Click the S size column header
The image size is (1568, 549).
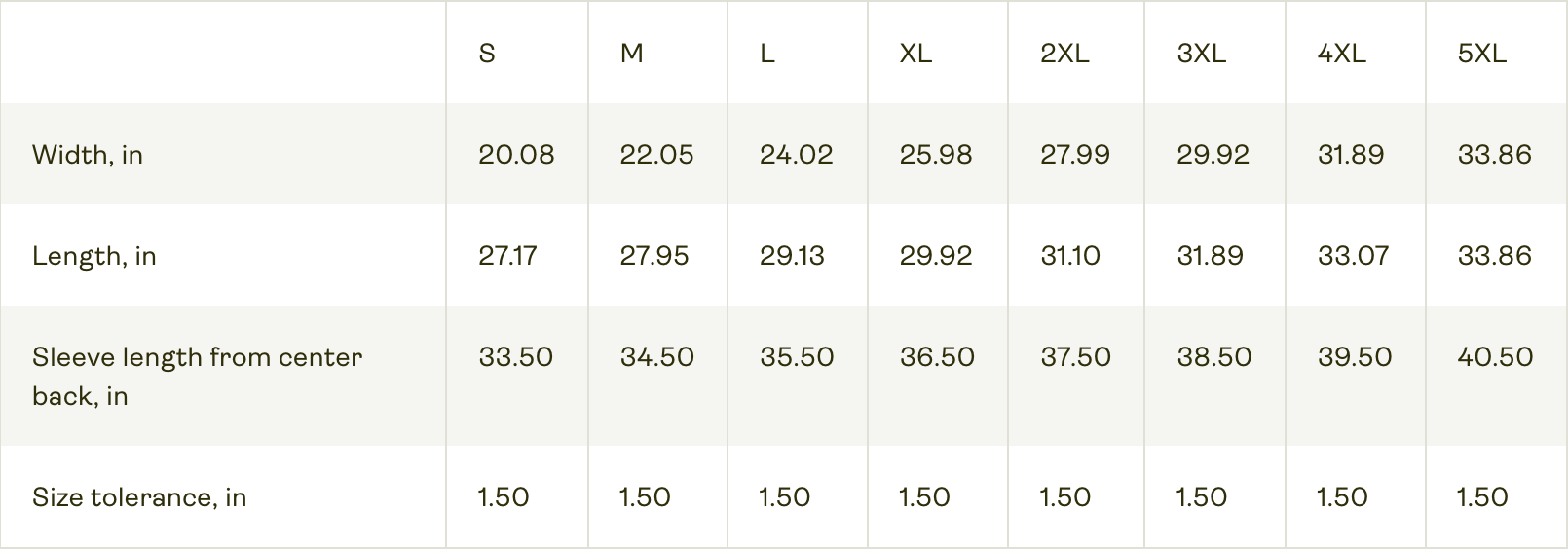487,54
